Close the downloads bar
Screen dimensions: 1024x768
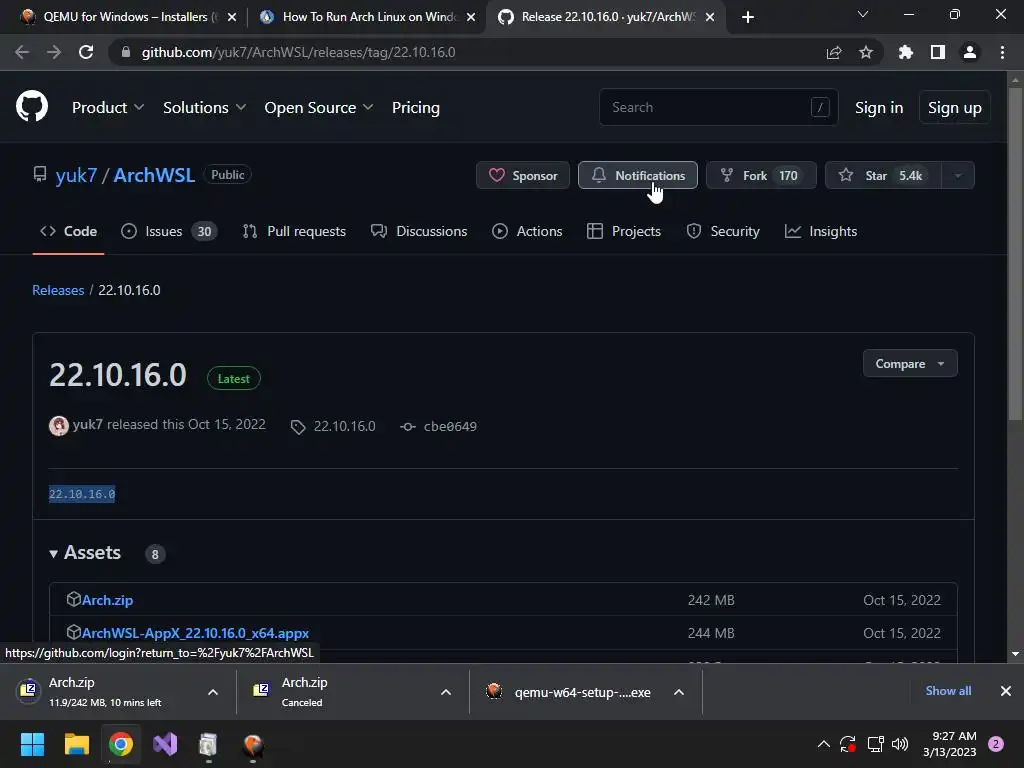pyautogui.click(x=1006, y=691)
